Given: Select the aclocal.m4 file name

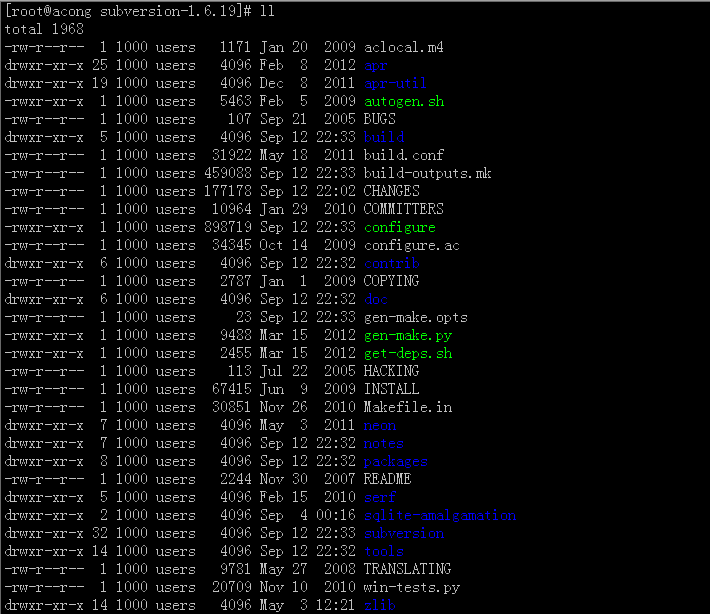Looking at the screenshot, I should click(x=404, y=47).
